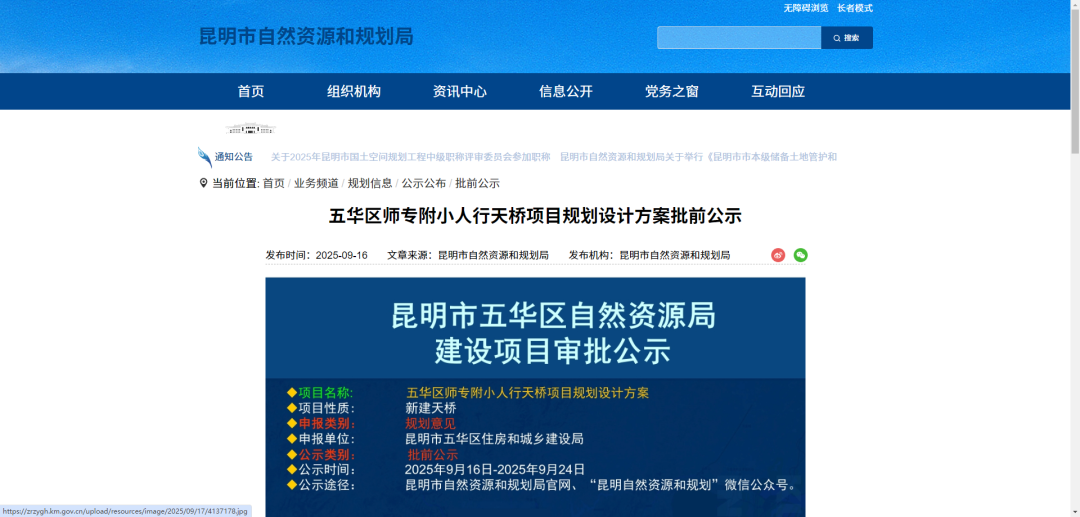The height and width of the screenshot is (517, 1080).
Task: Go to 首页 in the navigation bar
Action: tap(251, 92)
